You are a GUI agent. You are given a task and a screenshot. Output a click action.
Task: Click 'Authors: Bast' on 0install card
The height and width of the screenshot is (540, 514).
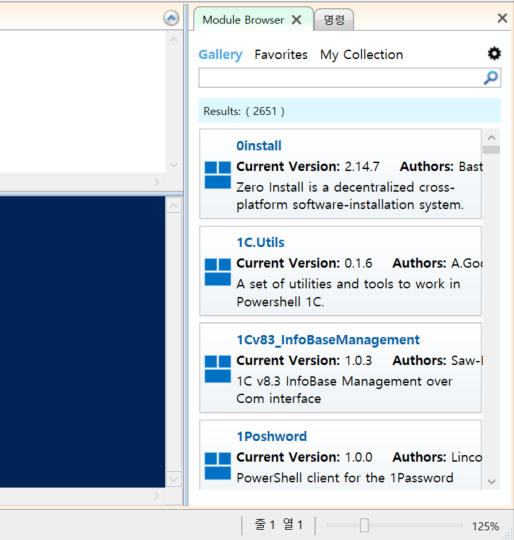[x=441, y=166]
